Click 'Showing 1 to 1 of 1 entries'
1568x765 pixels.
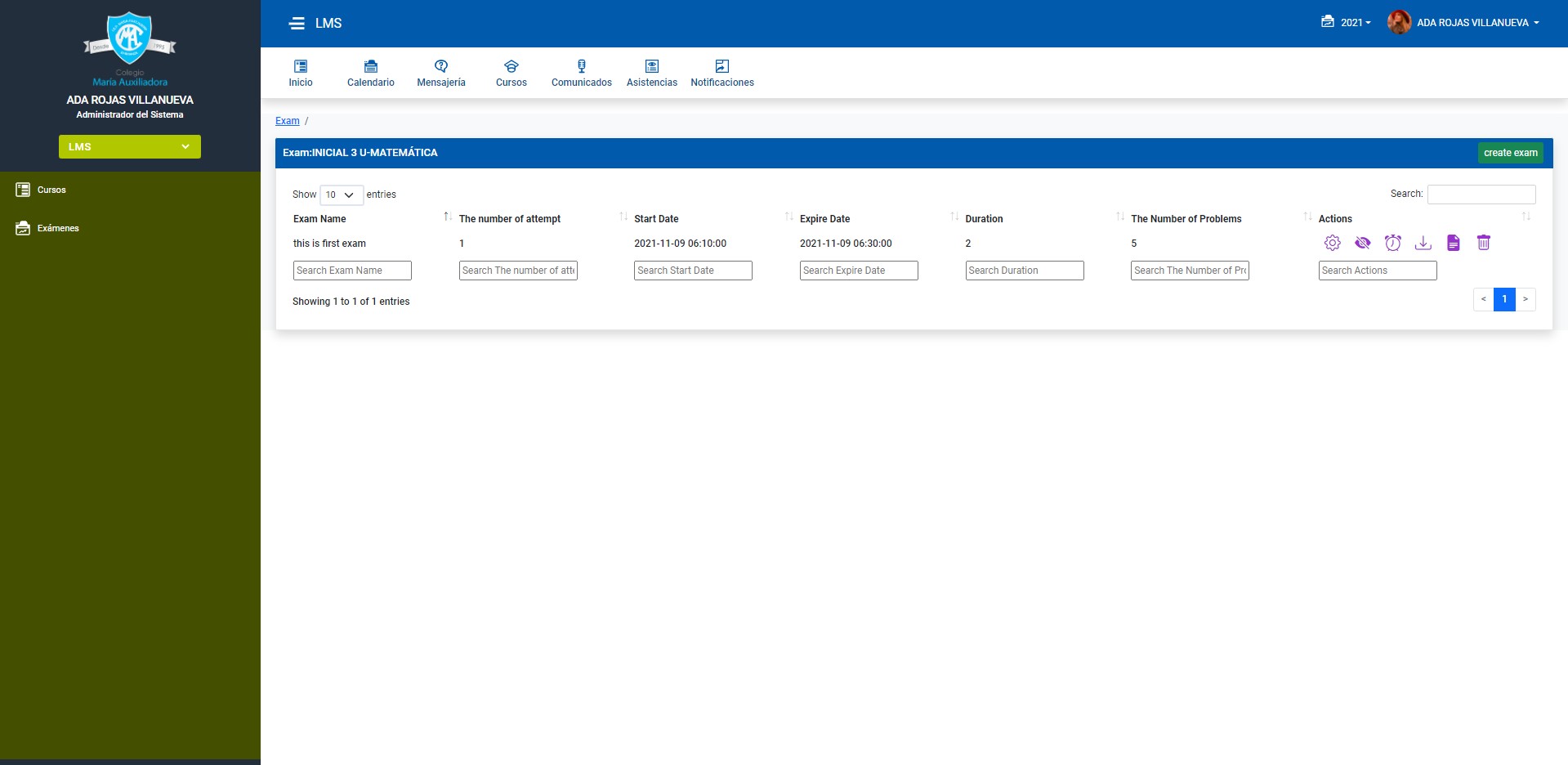click(x=351, y=302)
